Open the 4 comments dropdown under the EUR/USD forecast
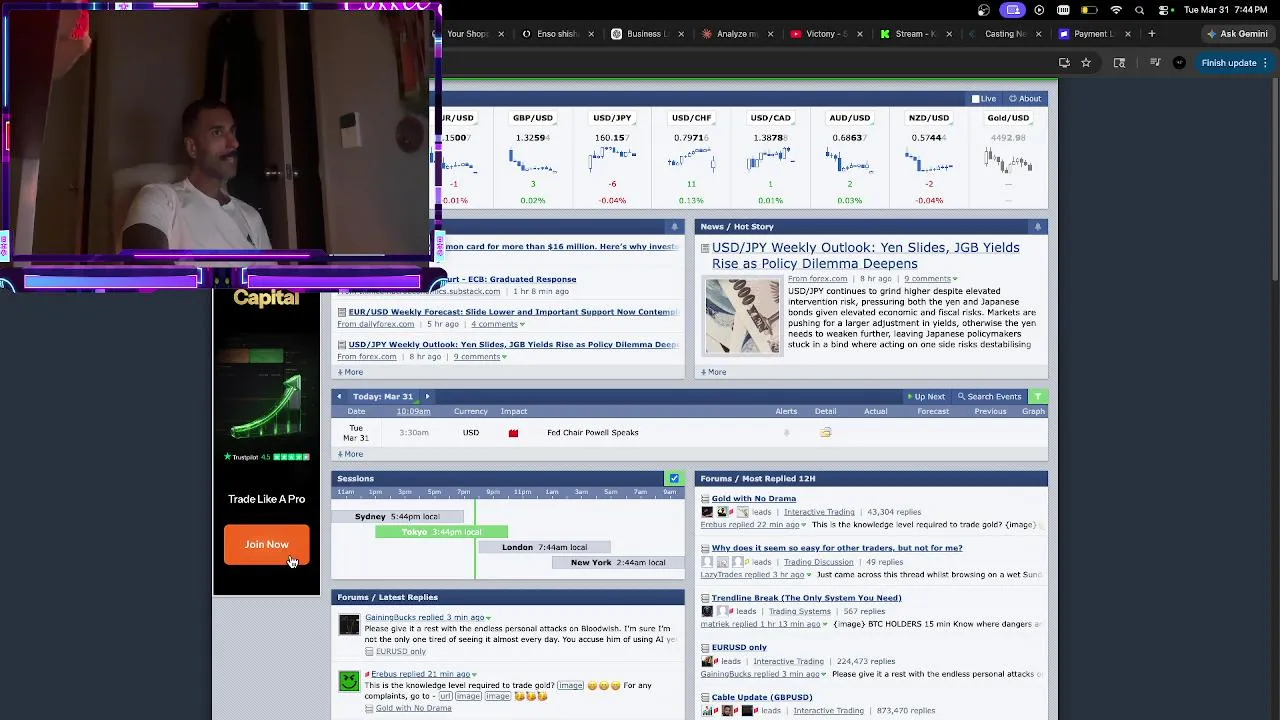This screenshot has width=1280, height=720. [x=498, y=324]
